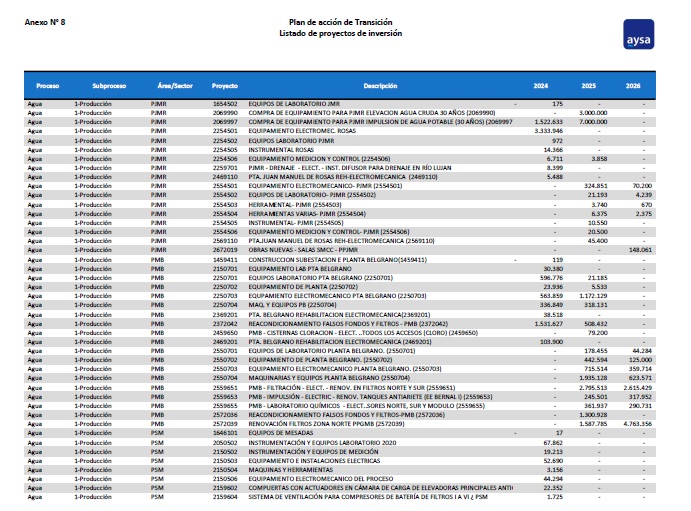Click the "Descripción" column header
Image resolution: width=691 pixels, height=511 pixels.
[x=380, y=86]
